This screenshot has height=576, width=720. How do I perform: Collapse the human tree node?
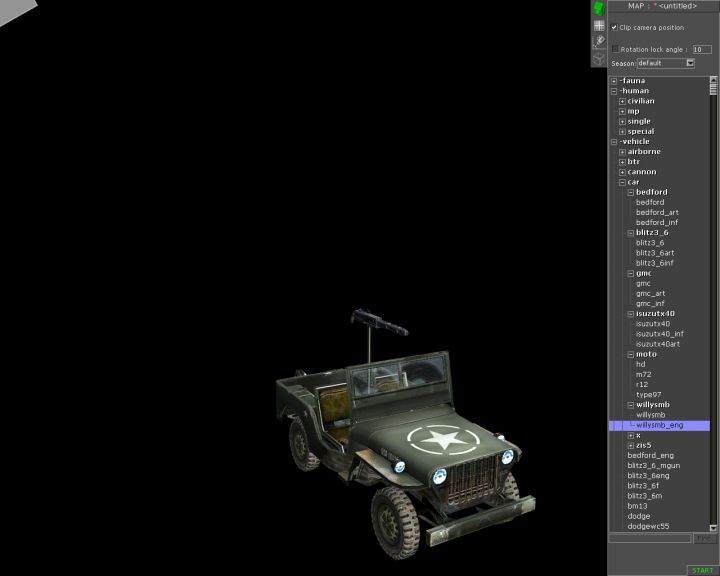coord(614,91)
